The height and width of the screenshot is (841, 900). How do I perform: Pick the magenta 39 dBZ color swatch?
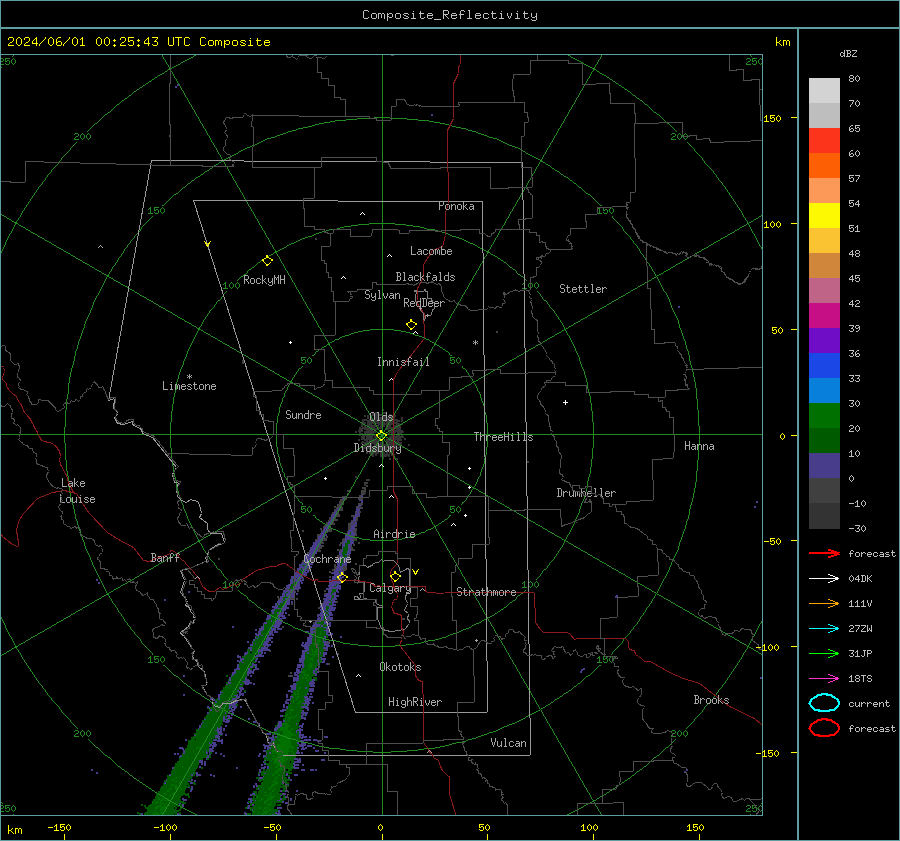(x=824, y=315)
